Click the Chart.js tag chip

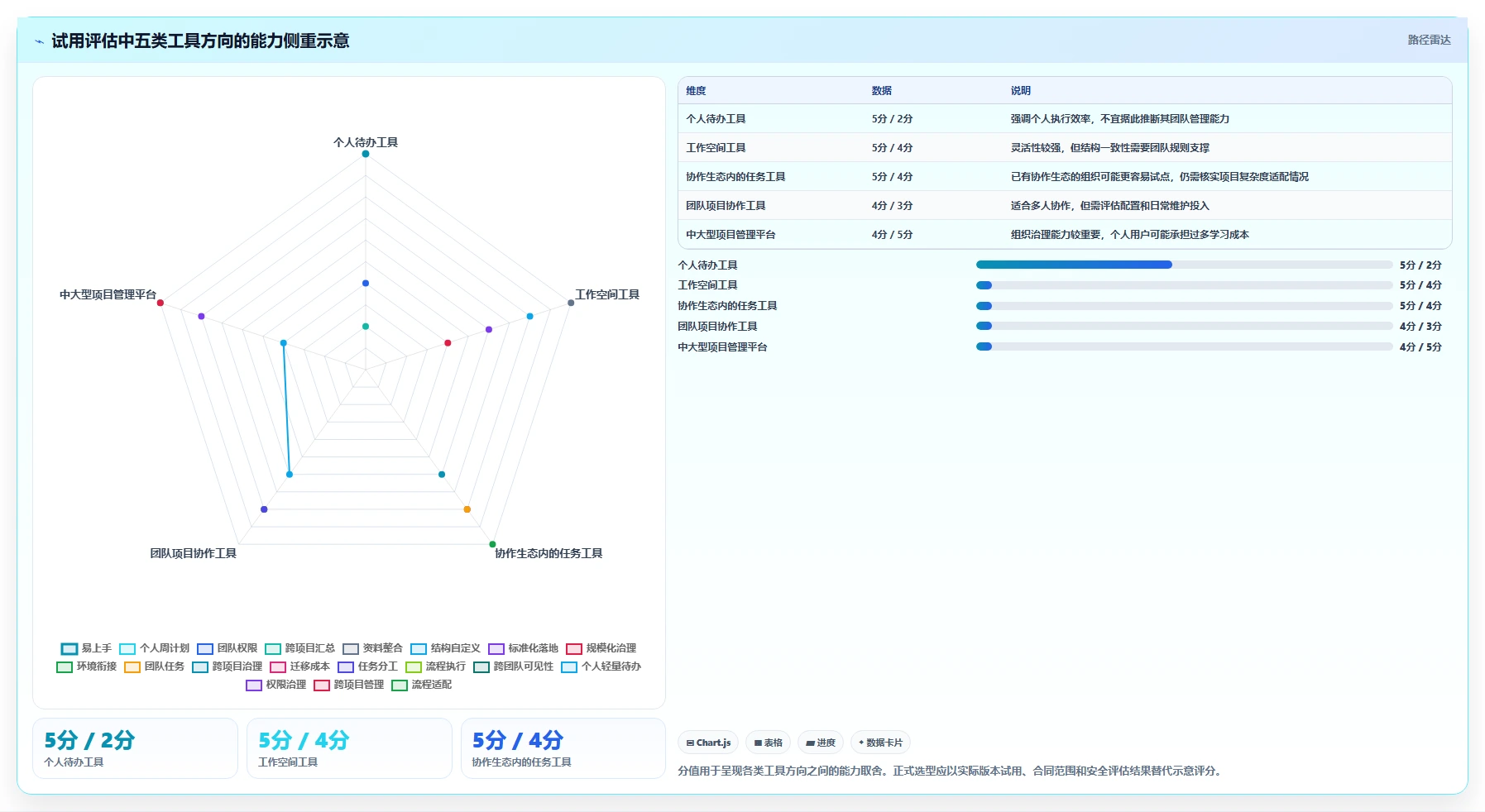coord(709,743)
